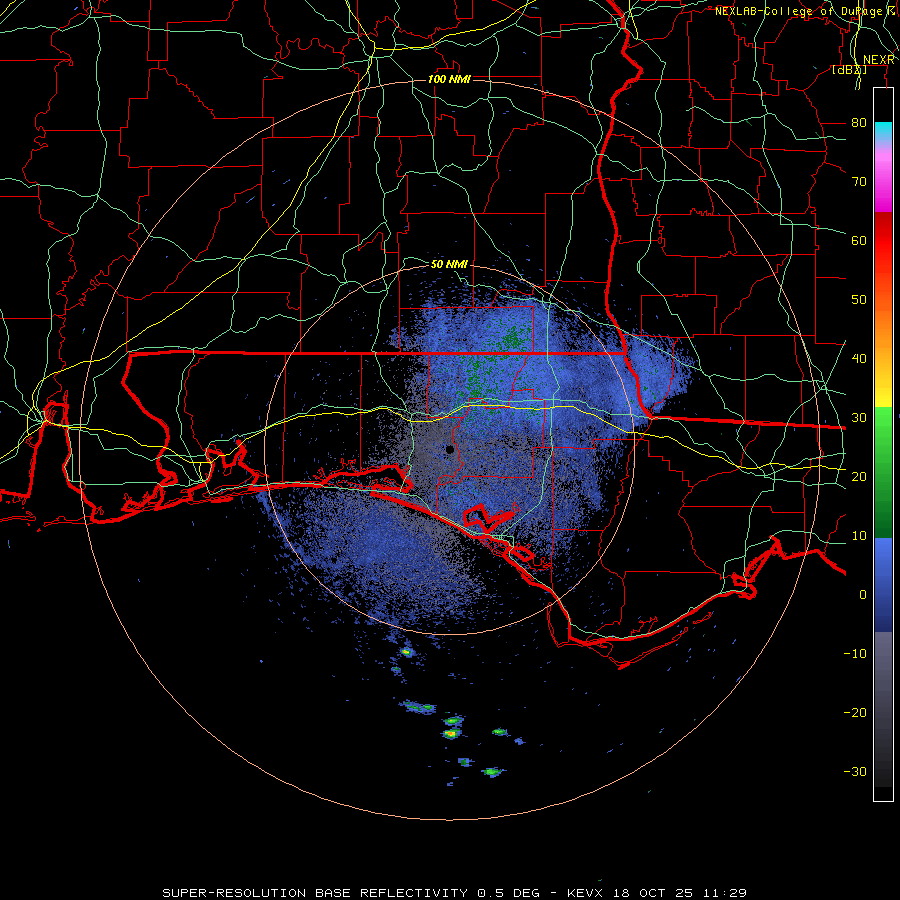Click the "[dBZ]" units label

pyautogui.click(x=849, y=69)
